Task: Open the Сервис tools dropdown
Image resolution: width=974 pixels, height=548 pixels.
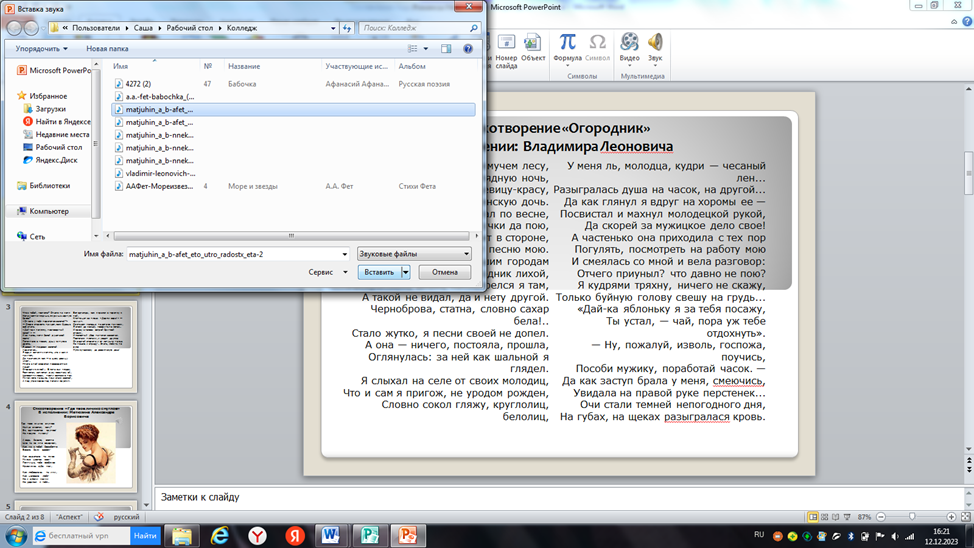Action: click(327, 272)
